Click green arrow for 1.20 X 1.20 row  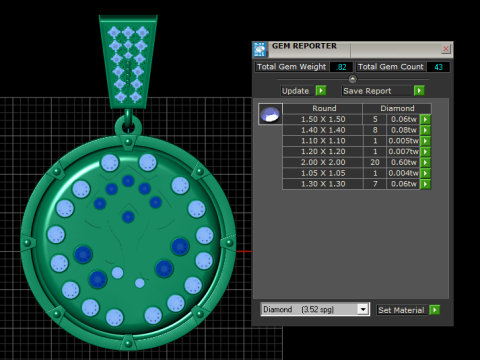(425, 151)
